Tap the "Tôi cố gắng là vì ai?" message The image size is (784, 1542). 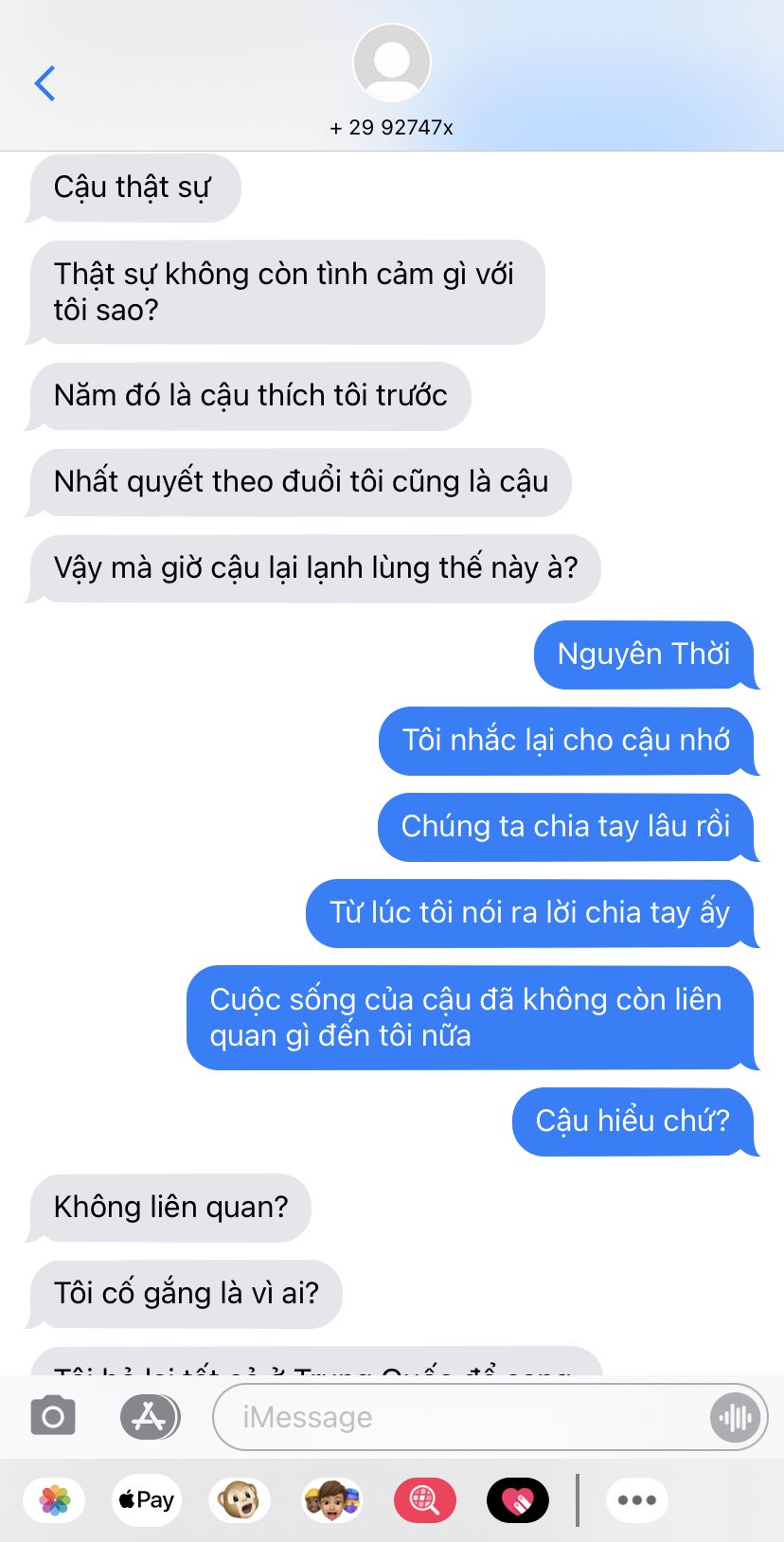(185, 1294)
